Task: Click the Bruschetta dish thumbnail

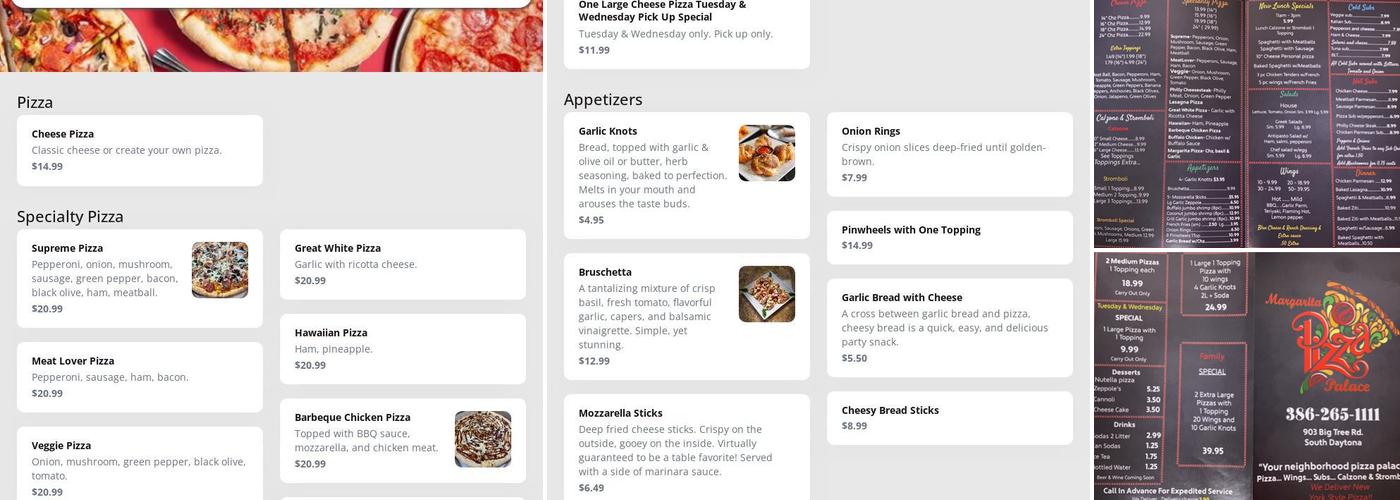Action: (767, 294)
